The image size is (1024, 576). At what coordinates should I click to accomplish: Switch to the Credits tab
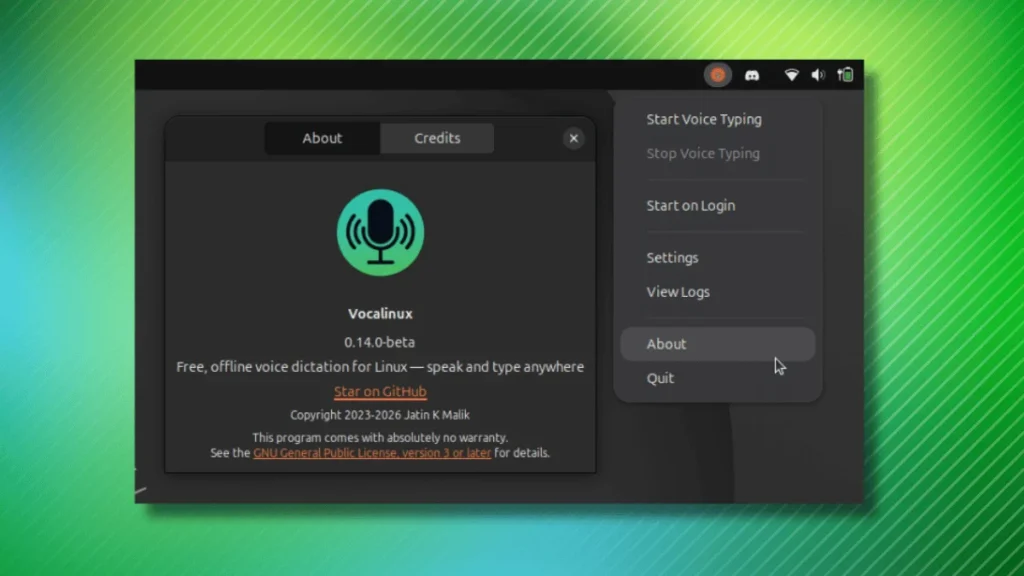coord(437,138)
